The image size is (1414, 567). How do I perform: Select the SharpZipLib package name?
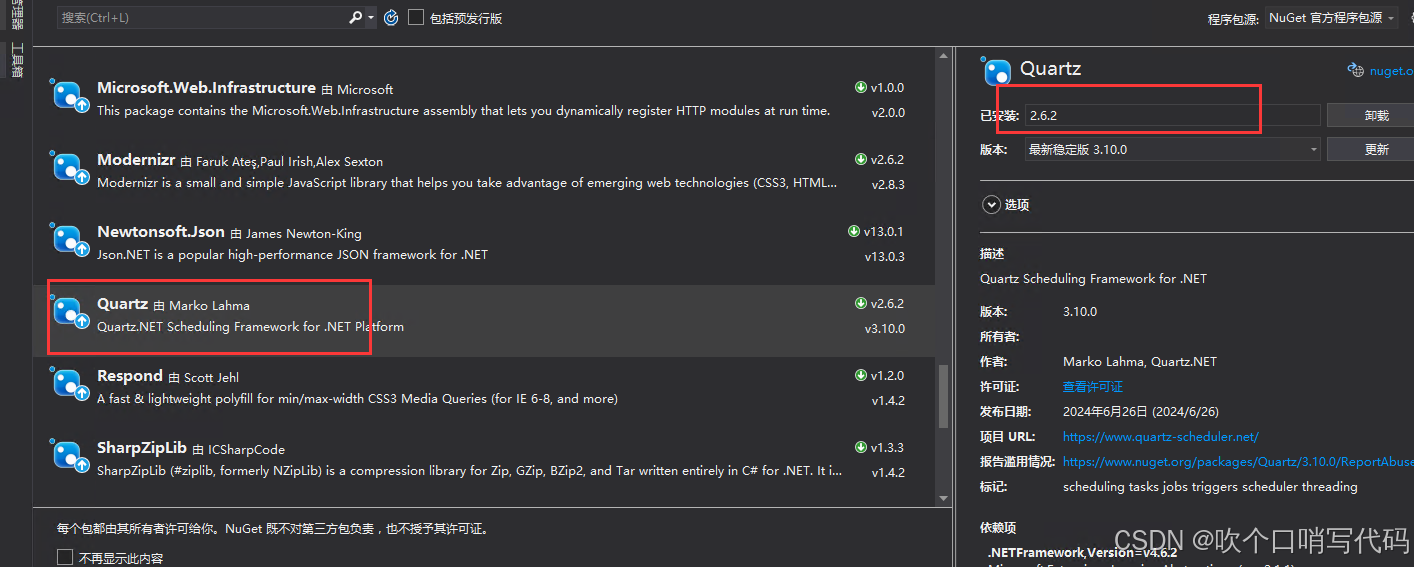(142, 448)
